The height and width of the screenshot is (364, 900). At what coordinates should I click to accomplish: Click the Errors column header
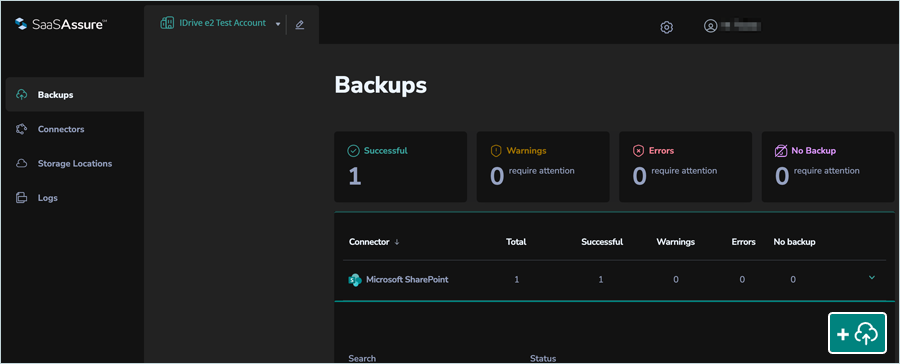point(743,242)
